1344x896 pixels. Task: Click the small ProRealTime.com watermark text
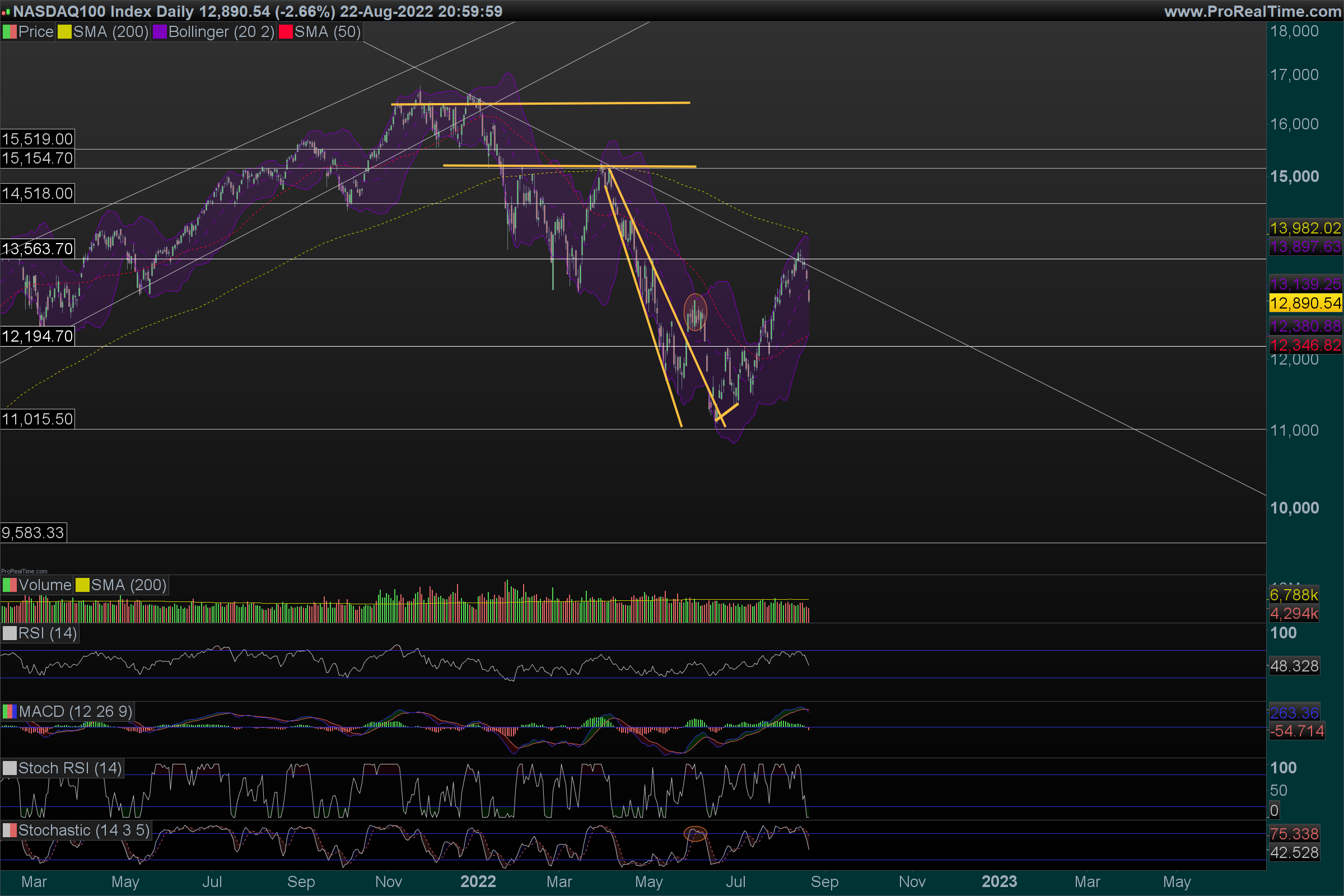point(24,571)
